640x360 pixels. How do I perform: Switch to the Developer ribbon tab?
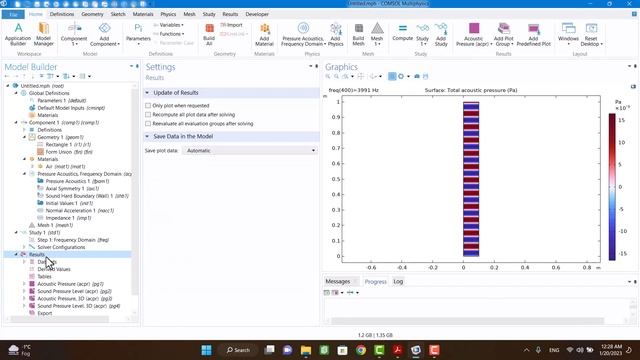coord(257,14)
